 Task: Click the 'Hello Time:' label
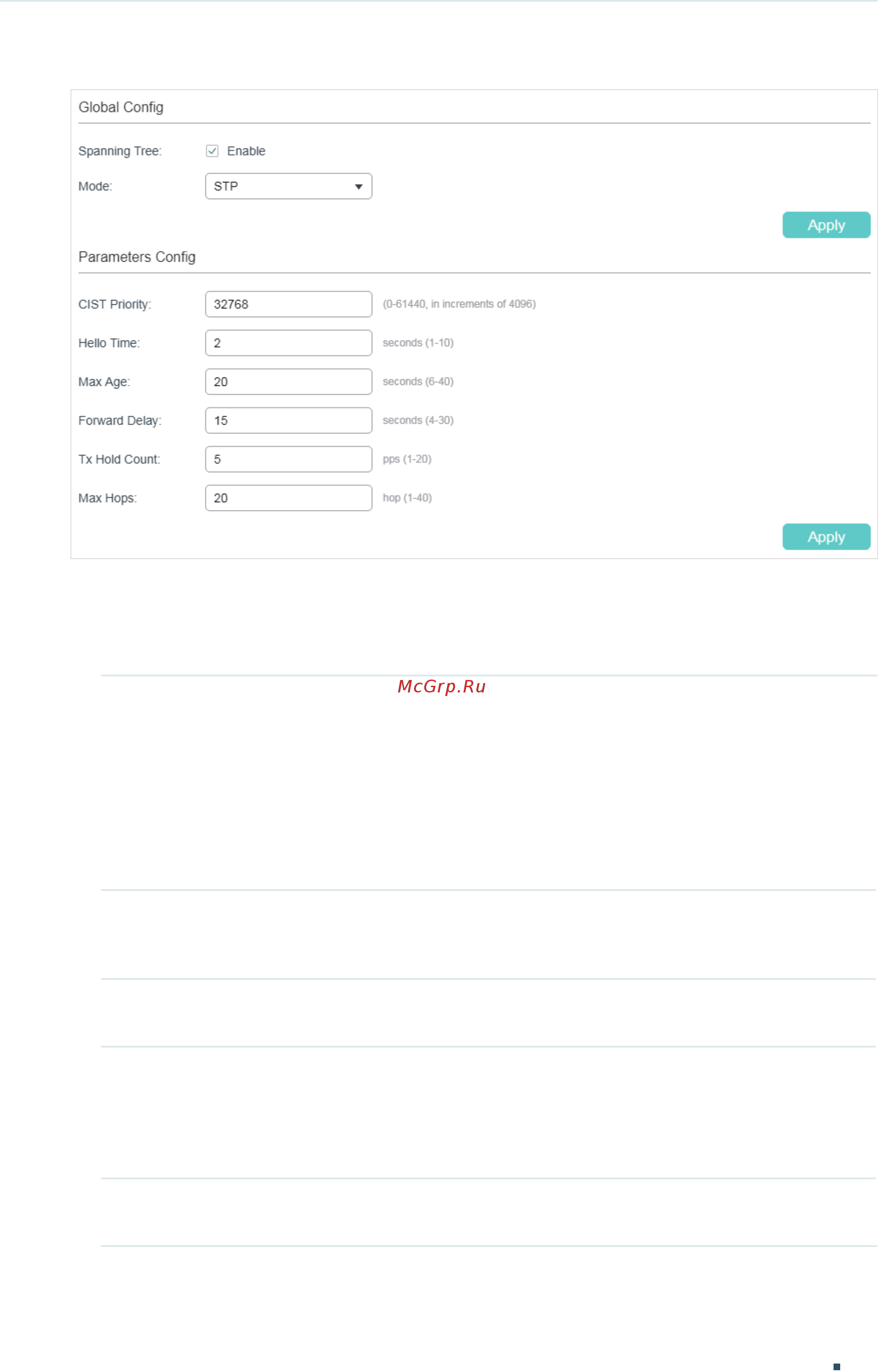pos(109,344)
